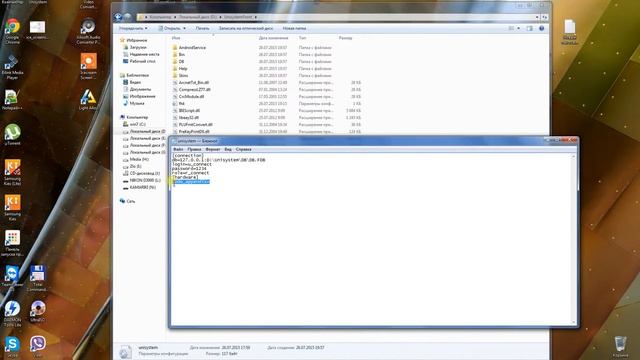This screenshot has height=360, width=640.
Task: Launch Skype desktop shortcut
Action: (12, 346)
